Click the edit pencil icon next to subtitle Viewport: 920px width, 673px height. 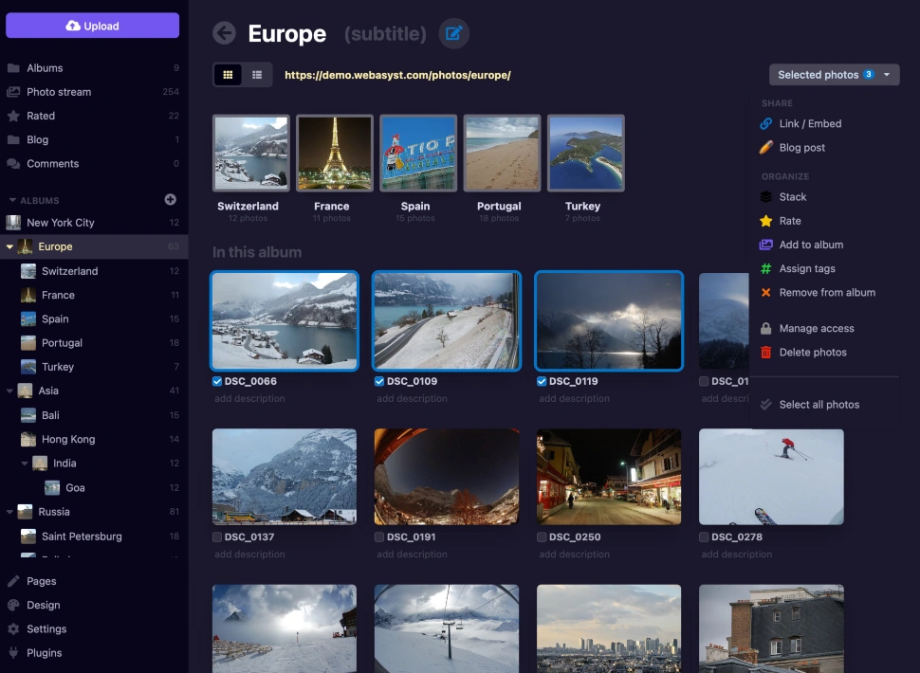click(x=453, y=34)
